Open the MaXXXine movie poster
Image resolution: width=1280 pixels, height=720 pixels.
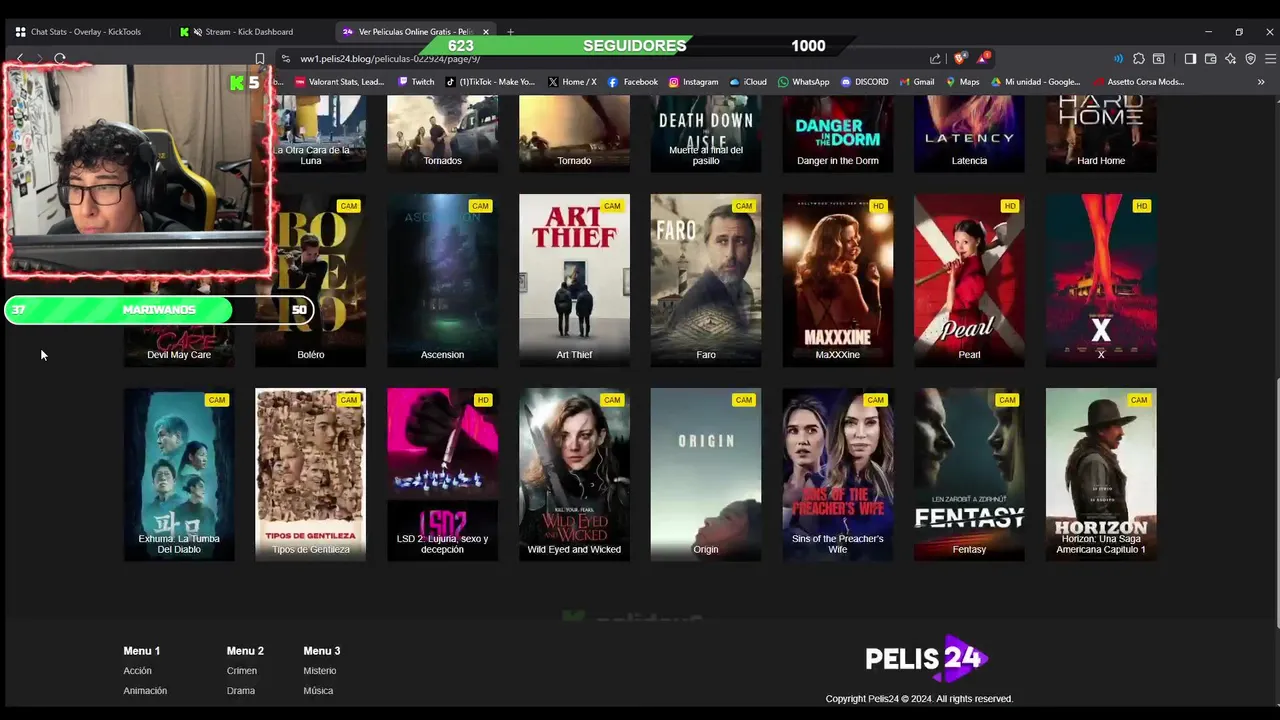click(838, 280)
